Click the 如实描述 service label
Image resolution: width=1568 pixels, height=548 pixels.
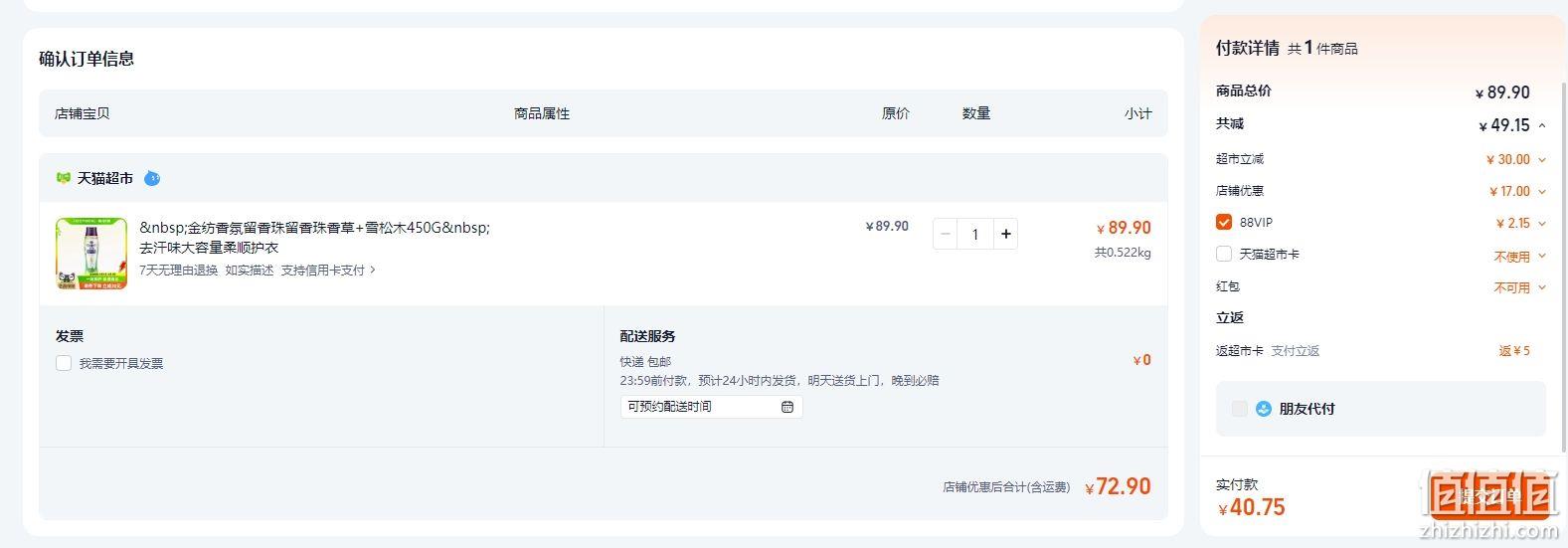pyautogui.click(x=250, y=271)
